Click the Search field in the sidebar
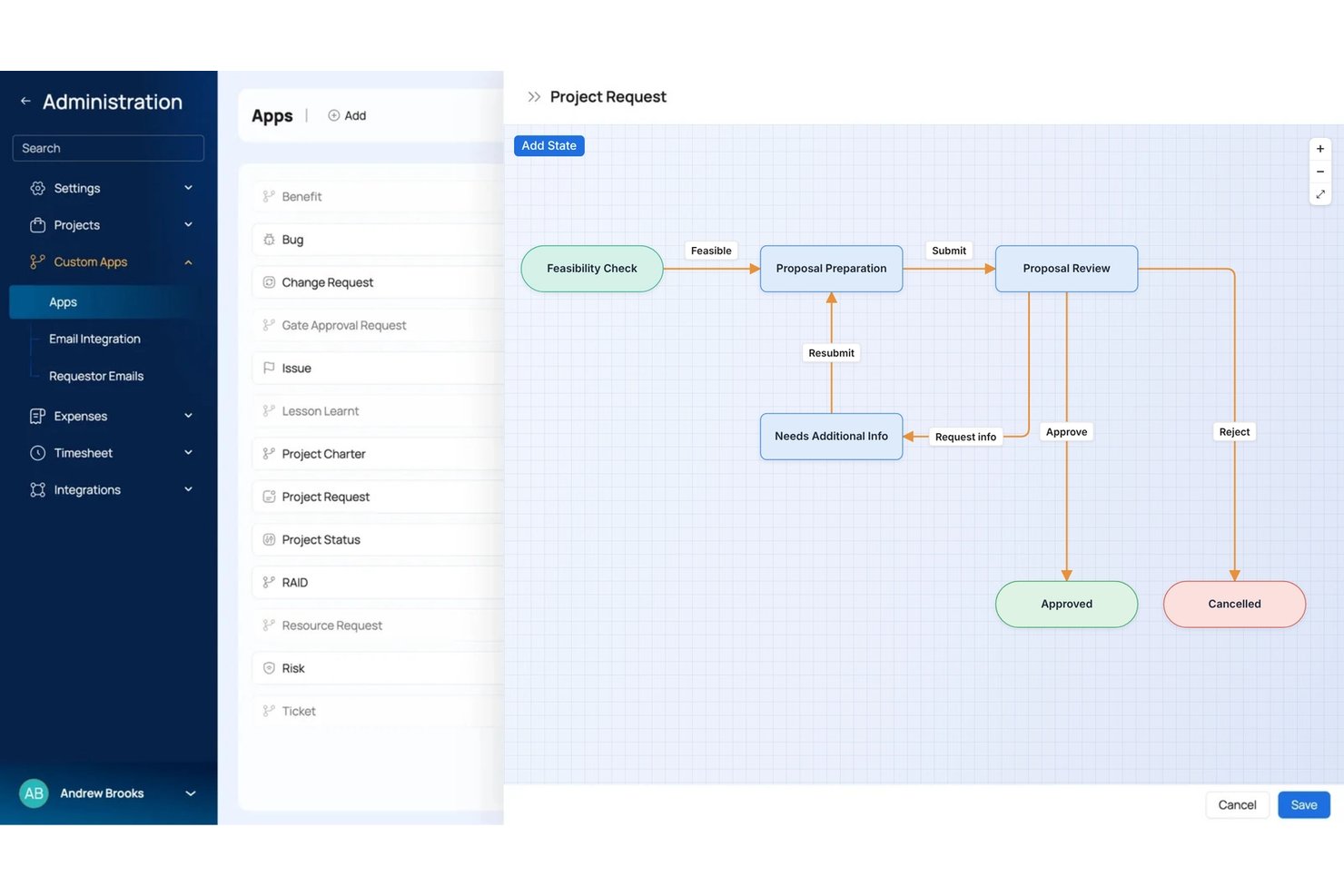1344x896 pixels. pyautogui.click(x=108, y=148)
